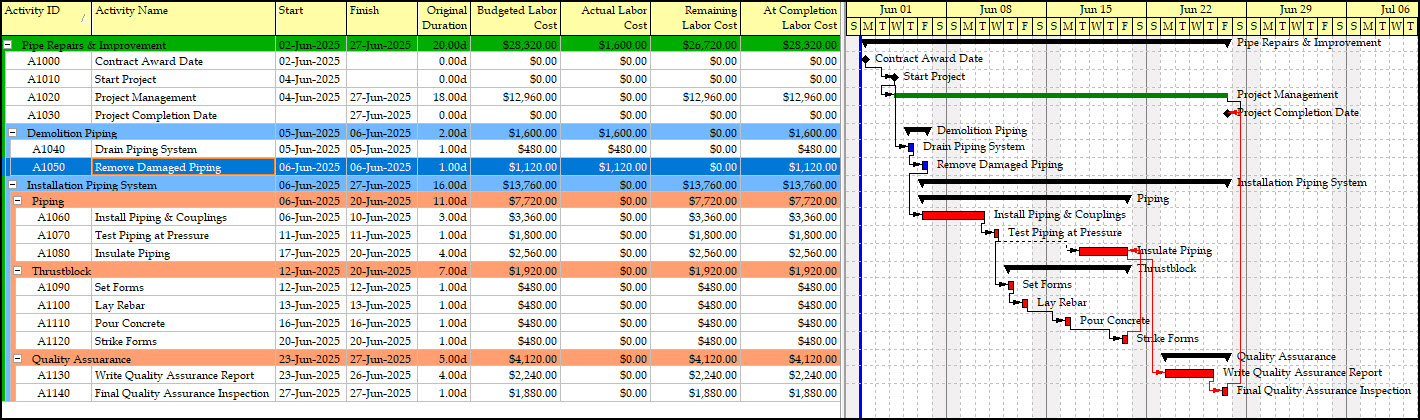The width and height of the screenshot is (1420, 420).
Task: Collapse the Thrustblock group band
Action: [x=18, y=271]
